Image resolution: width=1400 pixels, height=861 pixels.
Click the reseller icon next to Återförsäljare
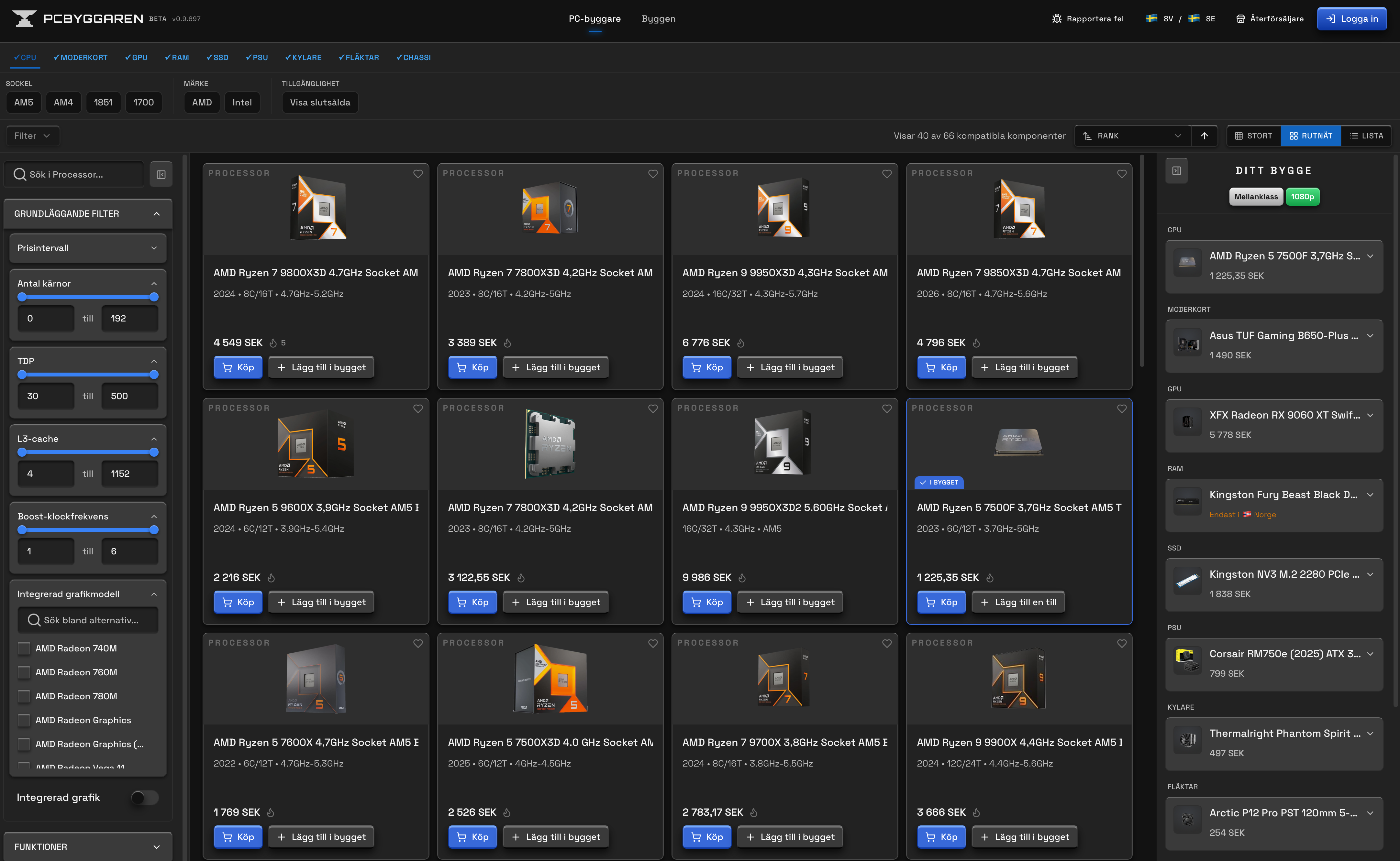1240,19
